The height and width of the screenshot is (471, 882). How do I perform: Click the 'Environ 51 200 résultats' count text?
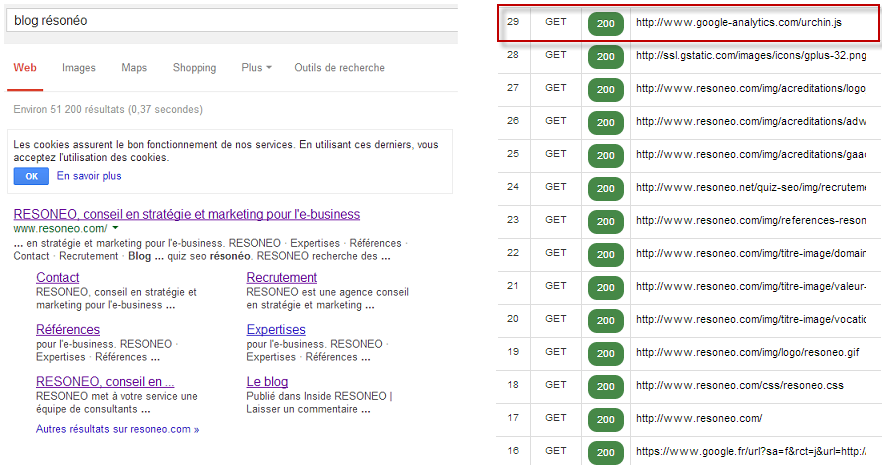tap(108, 109)
